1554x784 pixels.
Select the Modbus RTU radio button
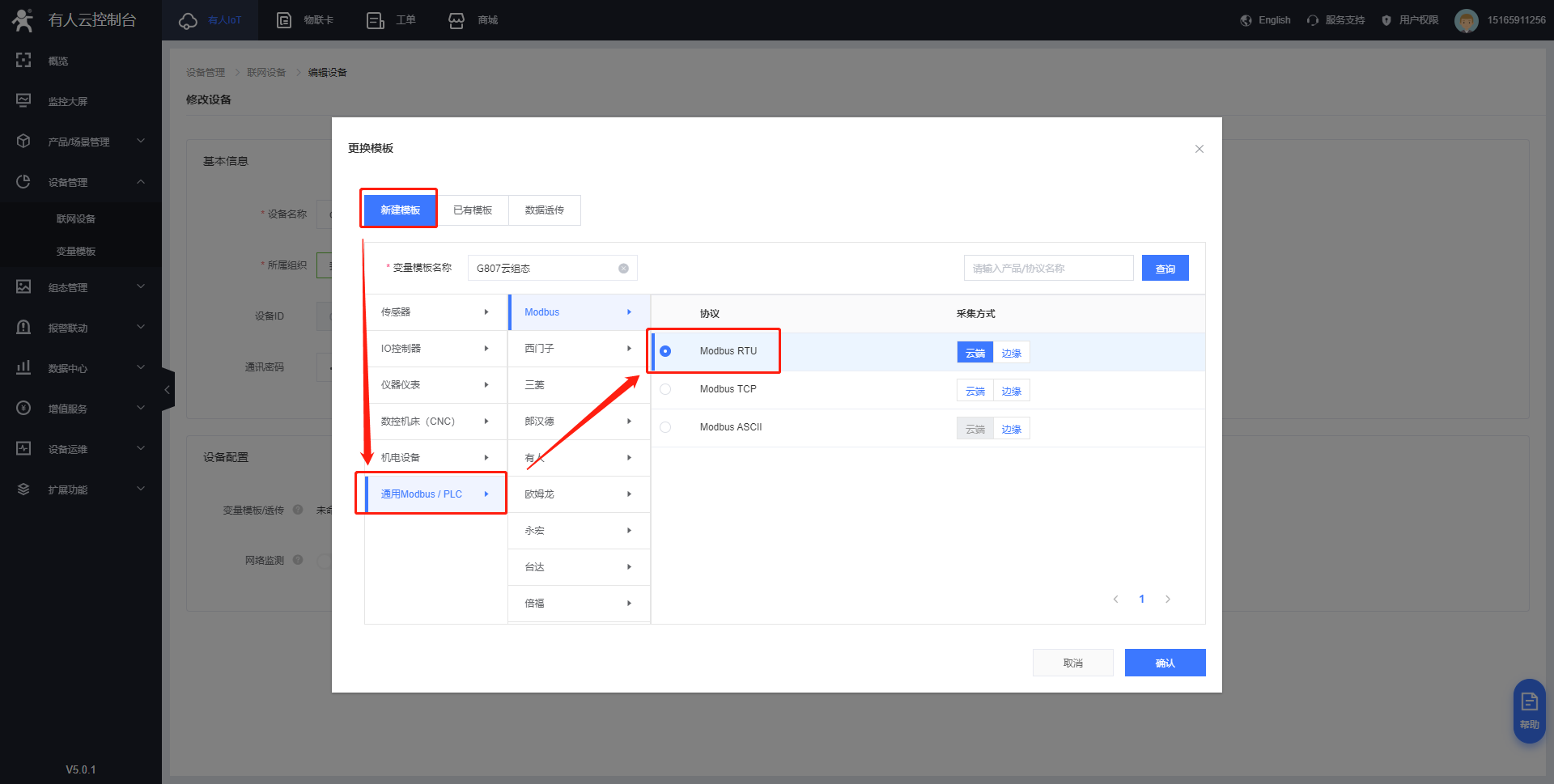[665, 351]
